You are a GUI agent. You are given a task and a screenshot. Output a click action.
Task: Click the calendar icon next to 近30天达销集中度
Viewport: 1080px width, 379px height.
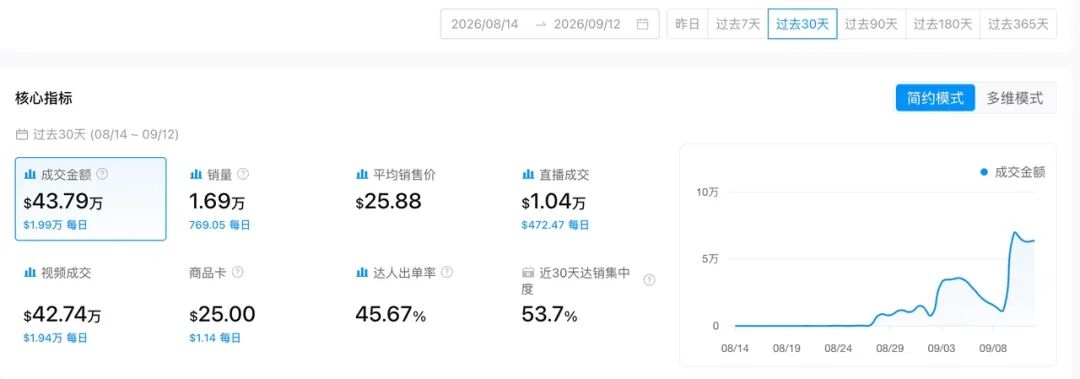[528, 272]
